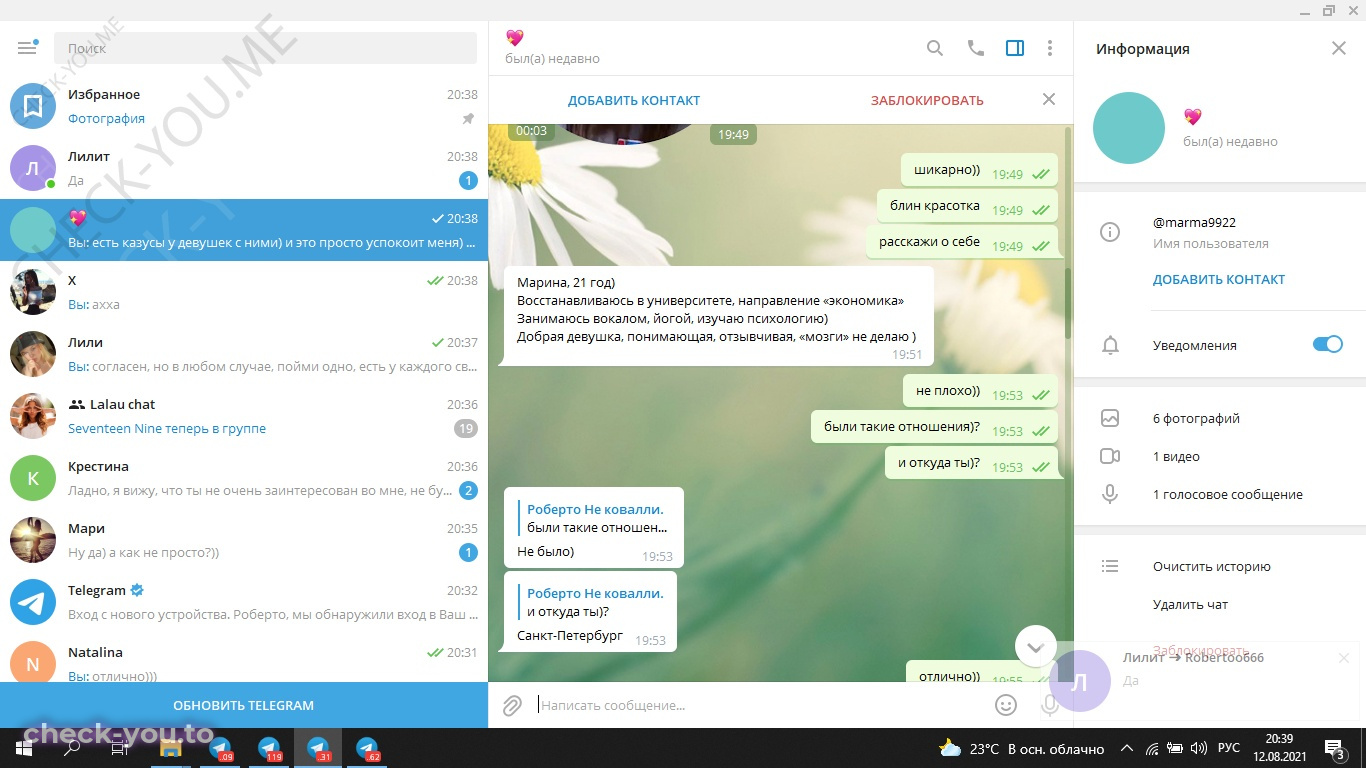1366x768 pixels.
Task: Search within the current chat
Action: pyautogui.click(x=935, y=48)
